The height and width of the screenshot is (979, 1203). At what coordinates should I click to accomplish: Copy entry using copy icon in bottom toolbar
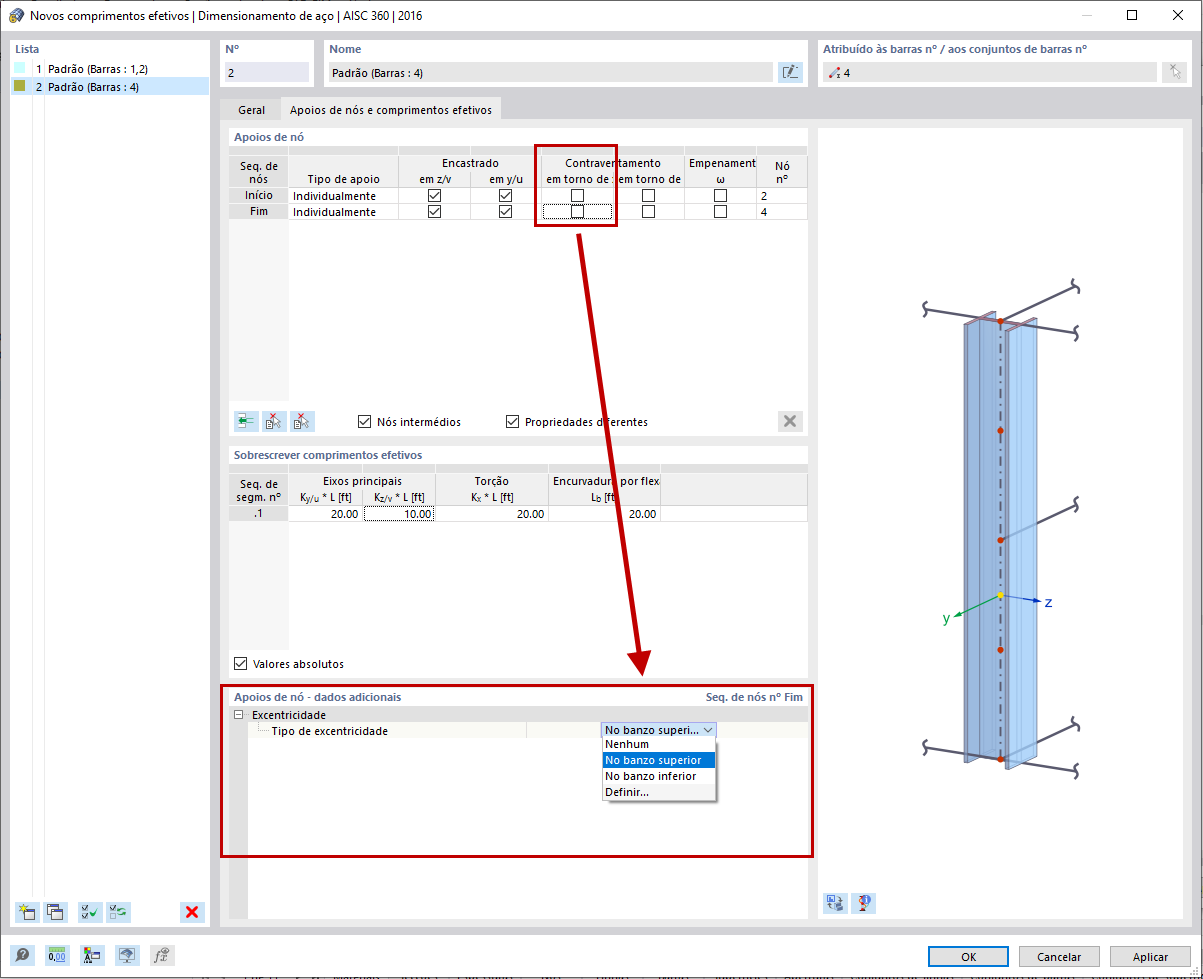coord(56,912)
